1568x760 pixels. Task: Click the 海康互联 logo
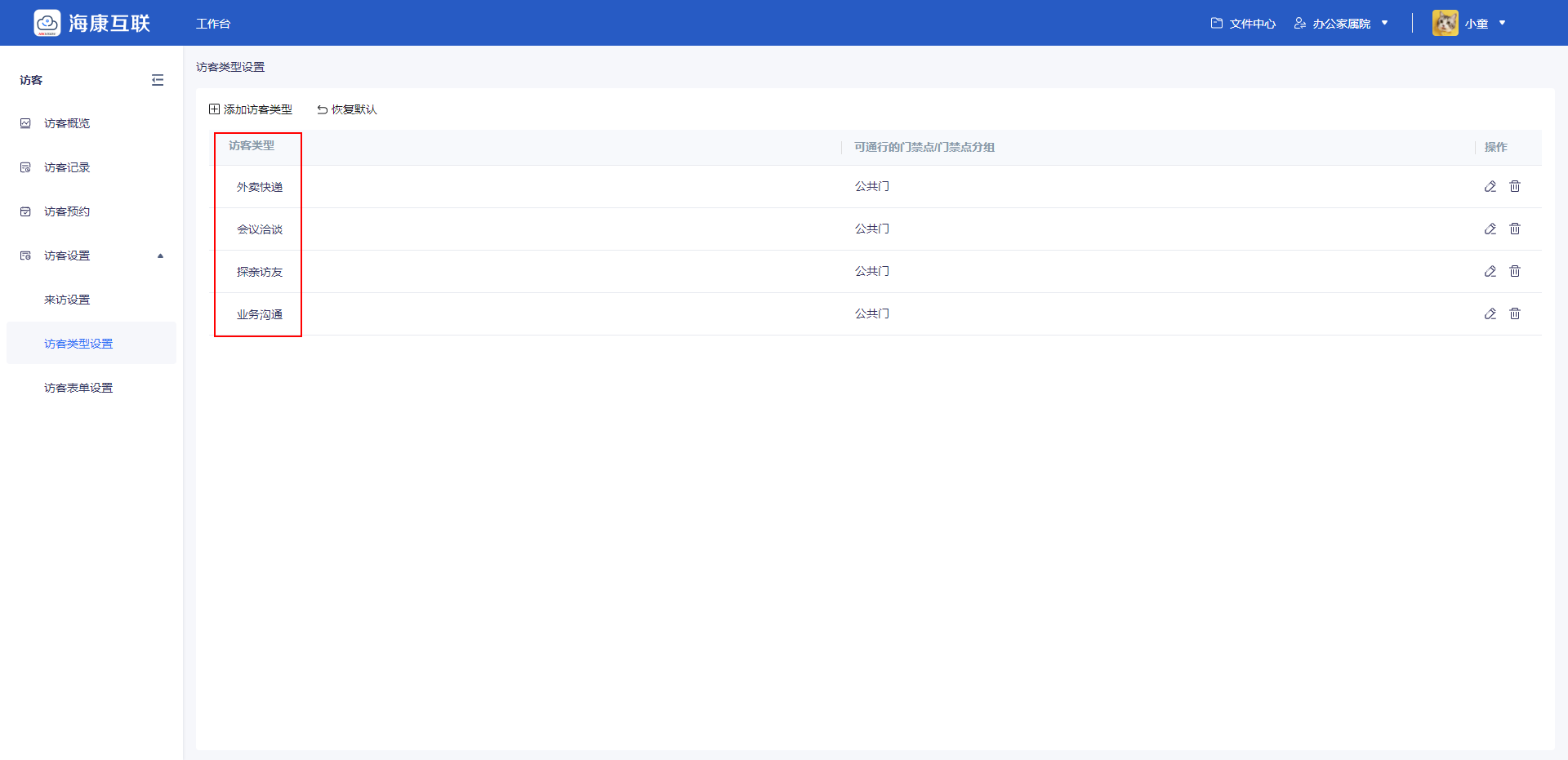tap(91, 23)
